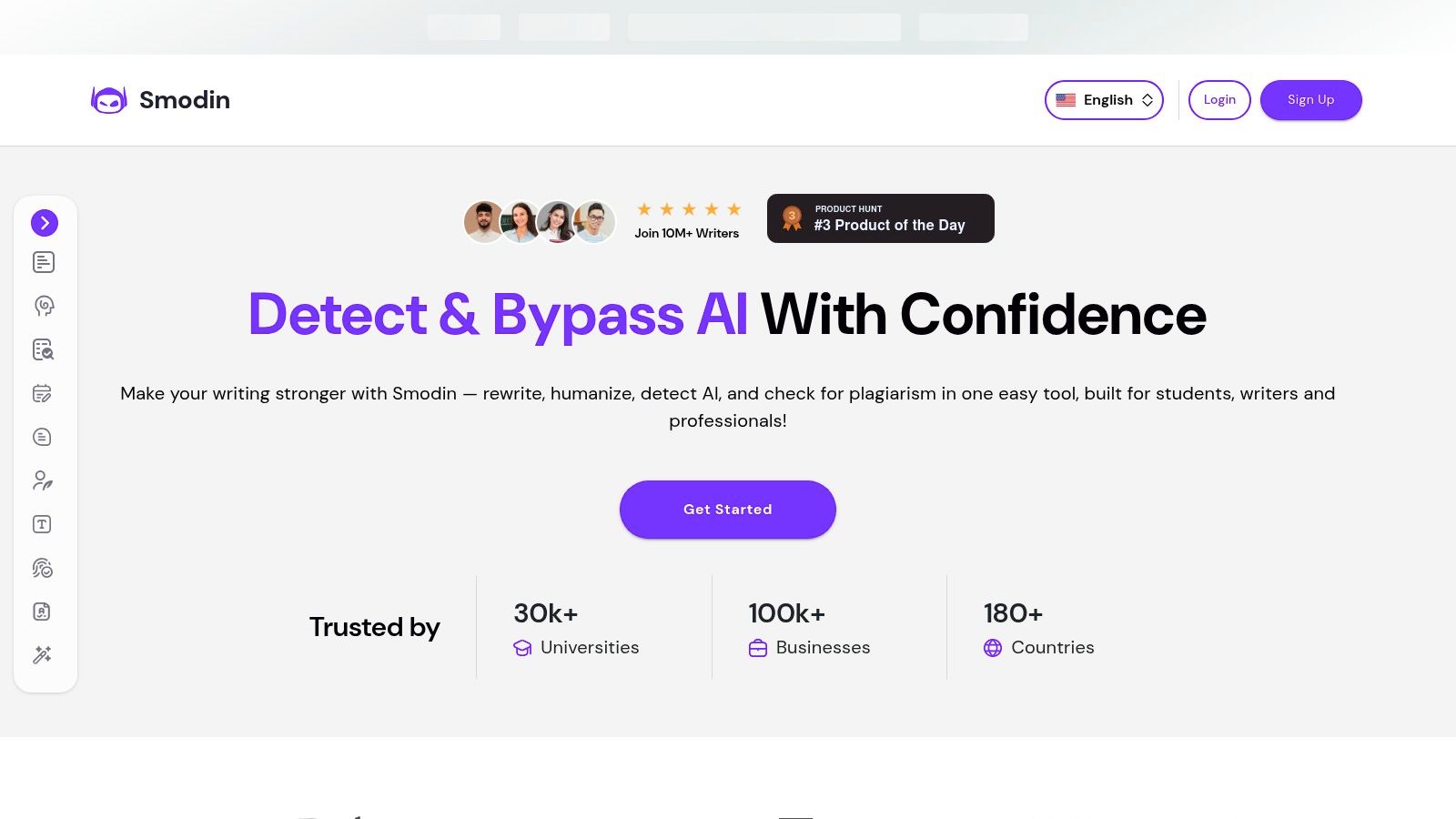Viewport: 1456px width, 819px height.
Task: Click the five-star rating
Action: pos(689,209)
